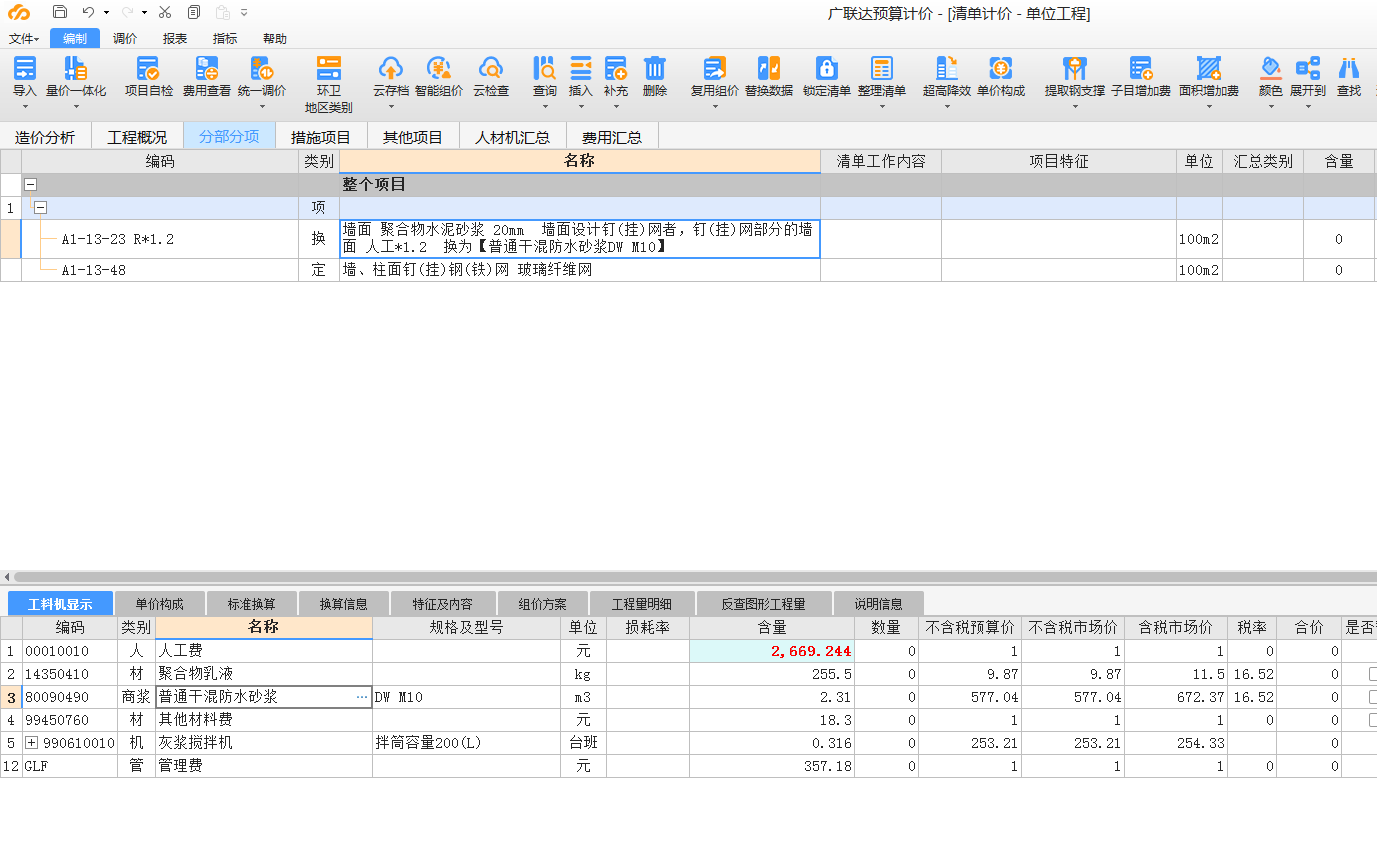Switch to the 换算信息 bottom tab
1377x858 pixels.
click(x=344, y=604)
